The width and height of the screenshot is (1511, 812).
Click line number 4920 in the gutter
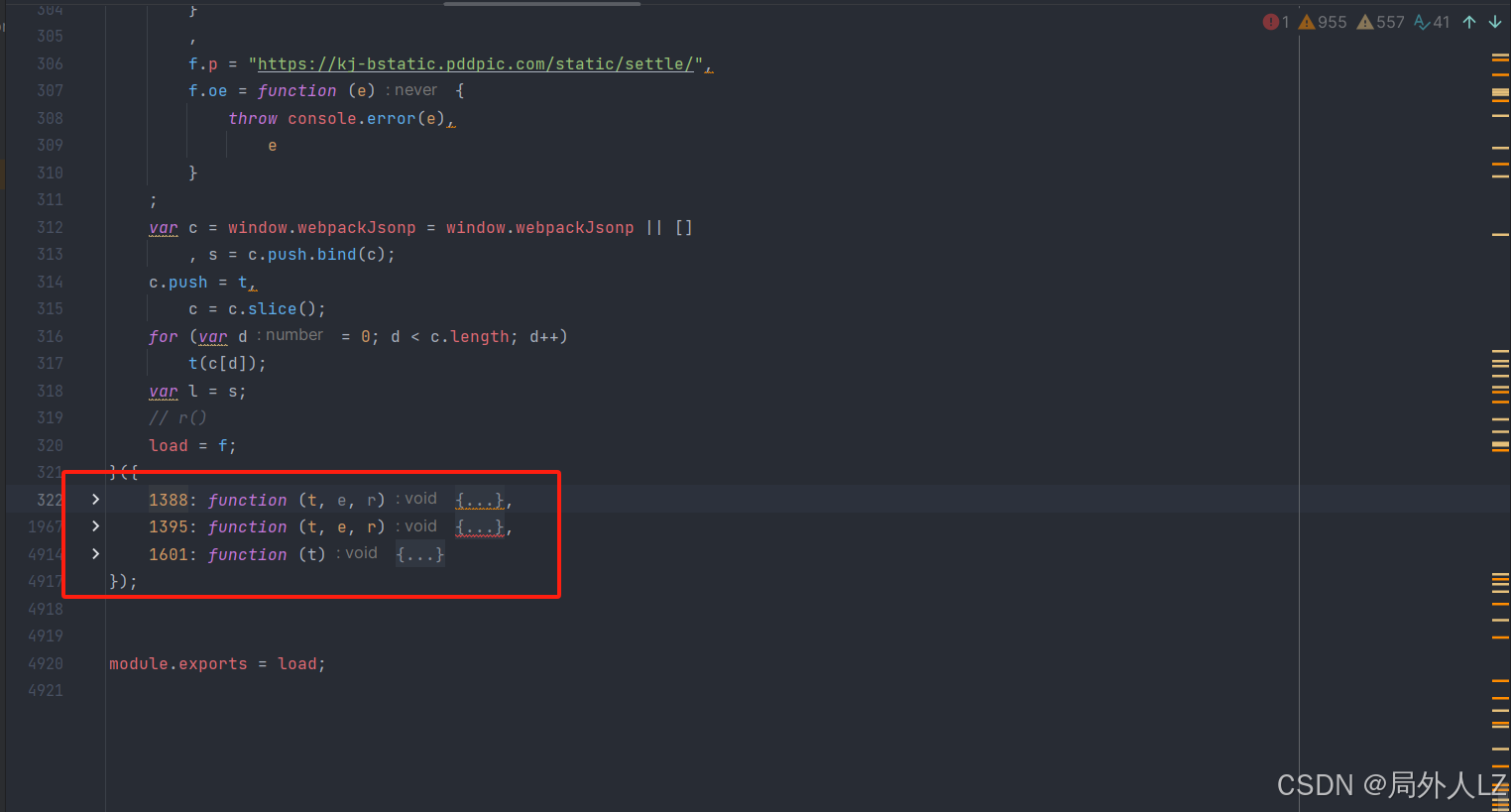(x=46, y=663)
